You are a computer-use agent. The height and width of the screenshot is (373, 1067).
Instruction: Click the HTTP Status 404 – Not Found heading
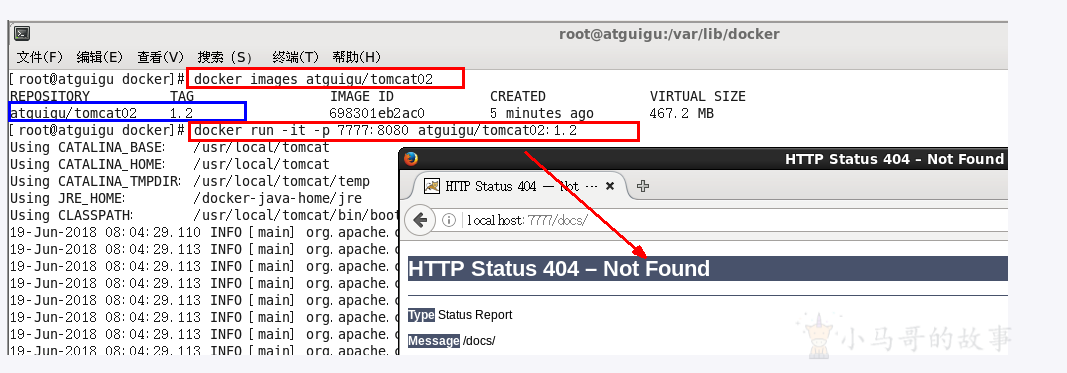(559, 268)
